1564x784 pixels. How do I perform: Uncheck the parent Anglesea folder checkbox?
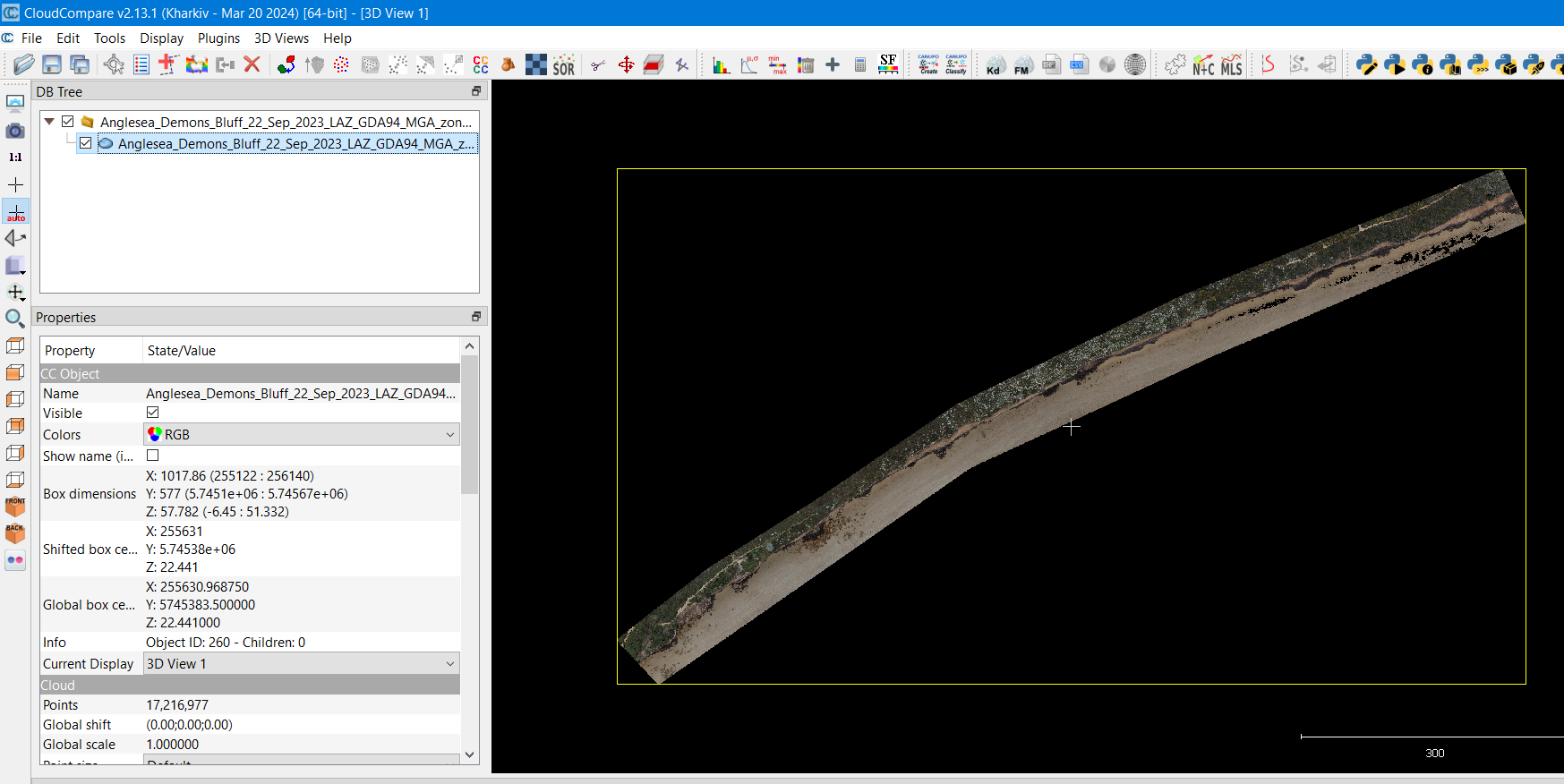point(68,122)
